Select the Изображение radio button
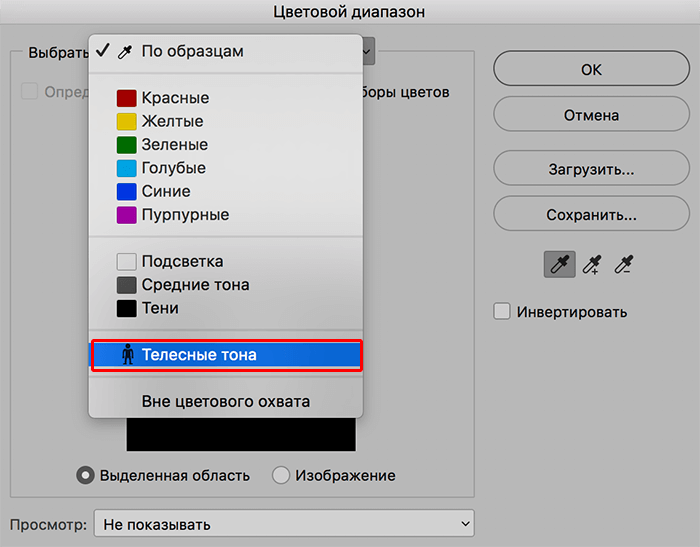The height and width of the screenshot is (547, 700). 281,475
